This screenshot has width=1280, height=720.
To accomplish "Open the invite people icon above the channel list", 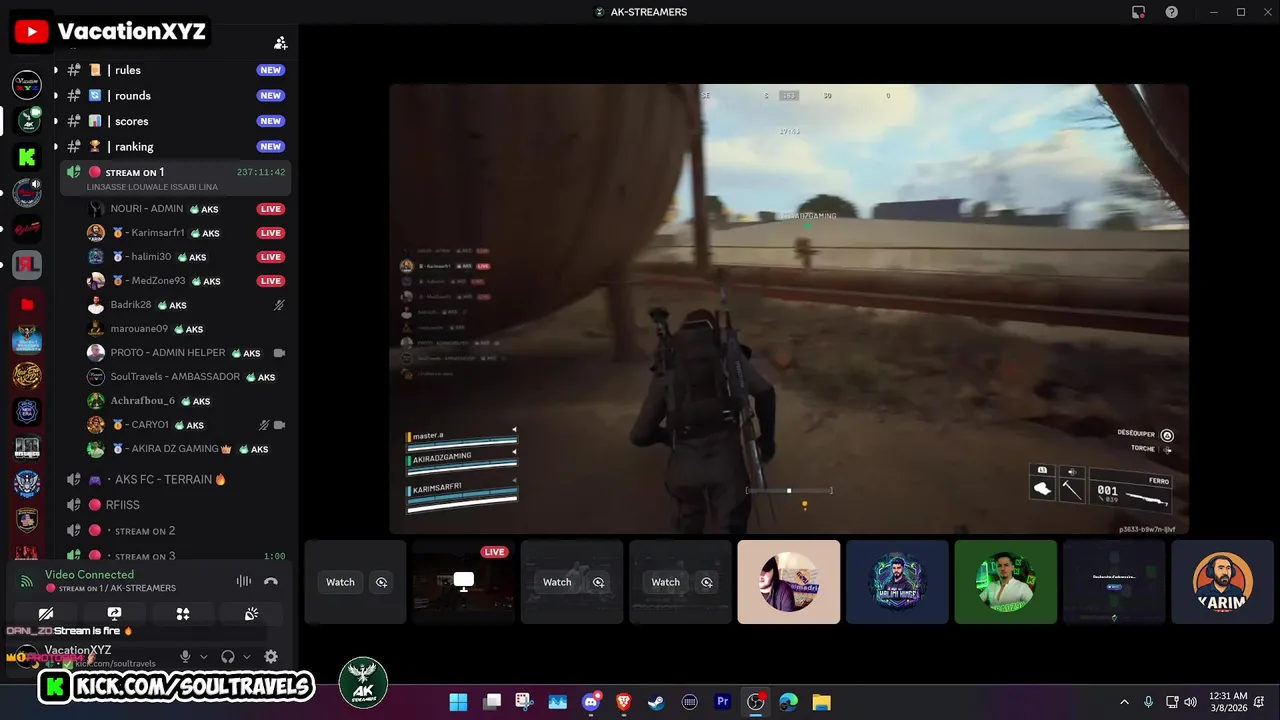I will pyautogui.click(x=281, y=43).
